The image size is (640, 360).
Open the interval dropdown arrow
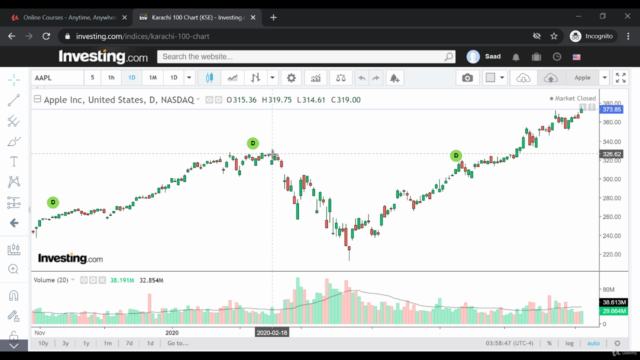(x=189, y=78)
